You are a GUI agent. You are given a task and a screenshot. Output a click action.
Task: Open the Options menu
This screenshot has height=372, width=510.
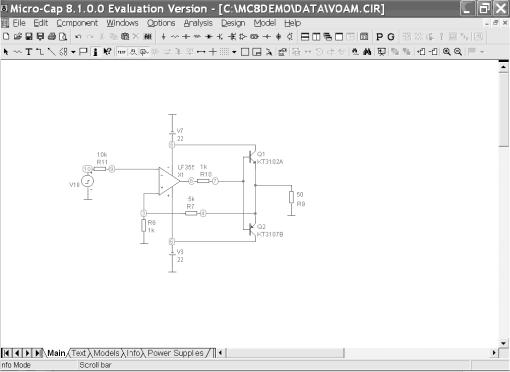161,23
